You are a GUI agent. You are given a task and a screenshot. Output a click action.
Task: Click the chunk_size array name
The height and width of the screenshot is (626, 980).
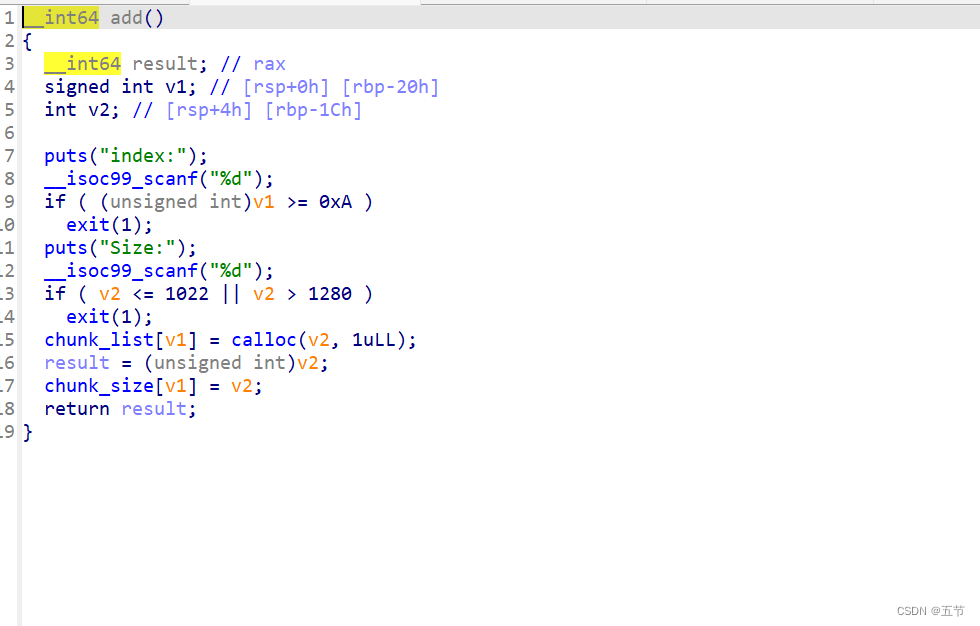tap(99, 386)
